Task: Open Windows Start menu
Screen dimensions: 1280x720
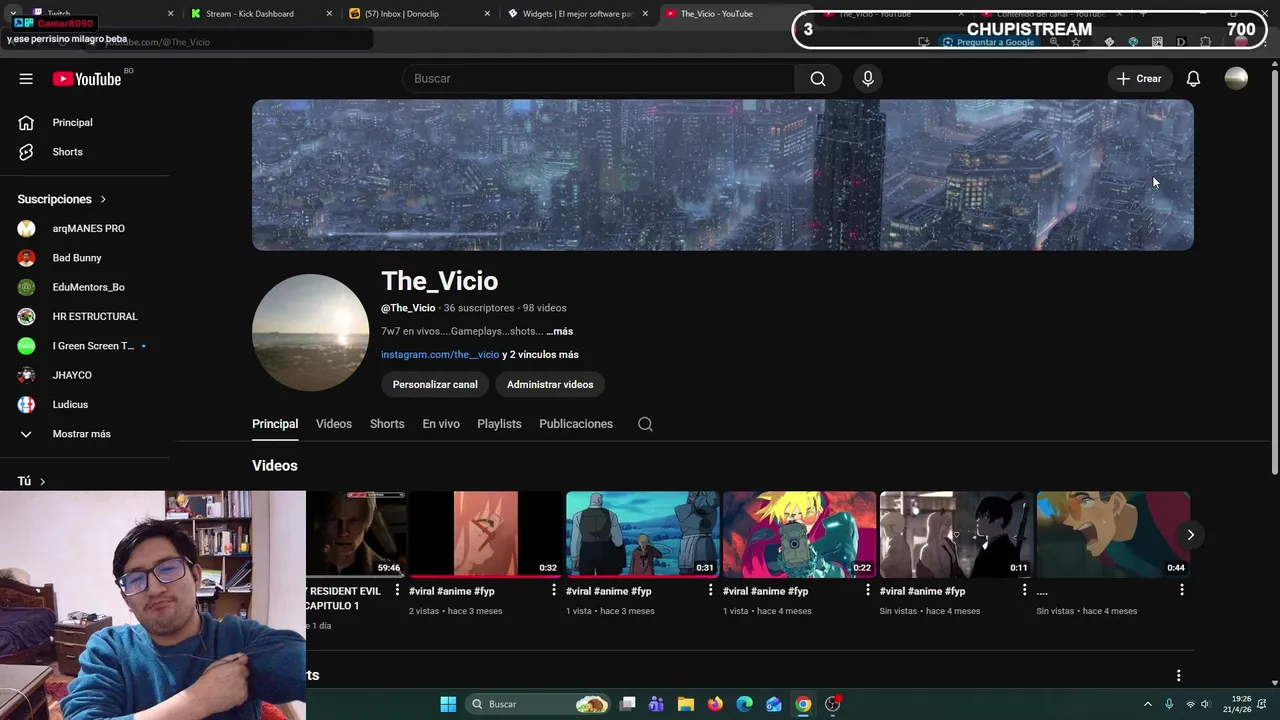Action: [x=448, y=704]
